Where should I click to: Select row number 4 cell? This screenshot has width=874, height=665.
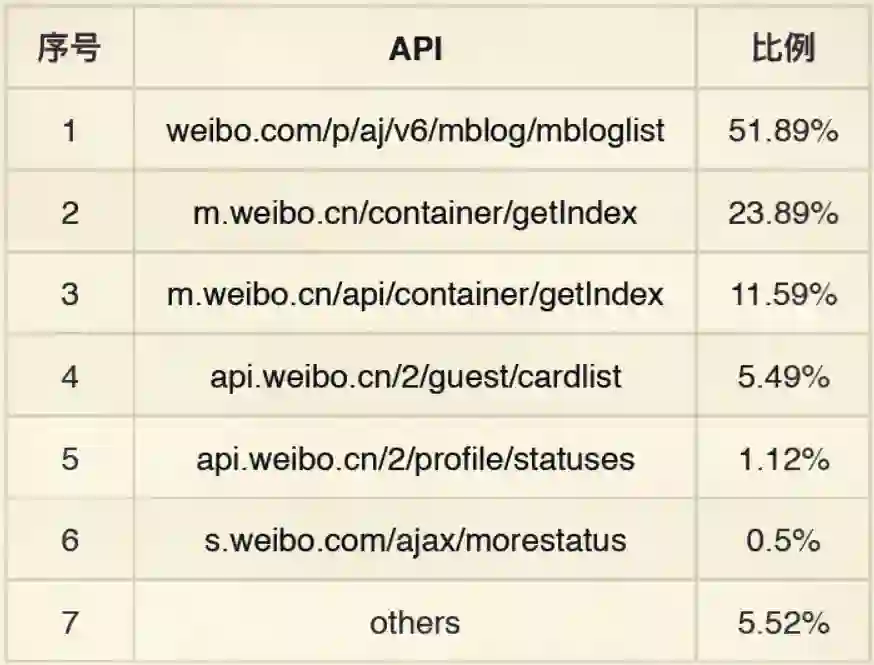pos(69,377)
